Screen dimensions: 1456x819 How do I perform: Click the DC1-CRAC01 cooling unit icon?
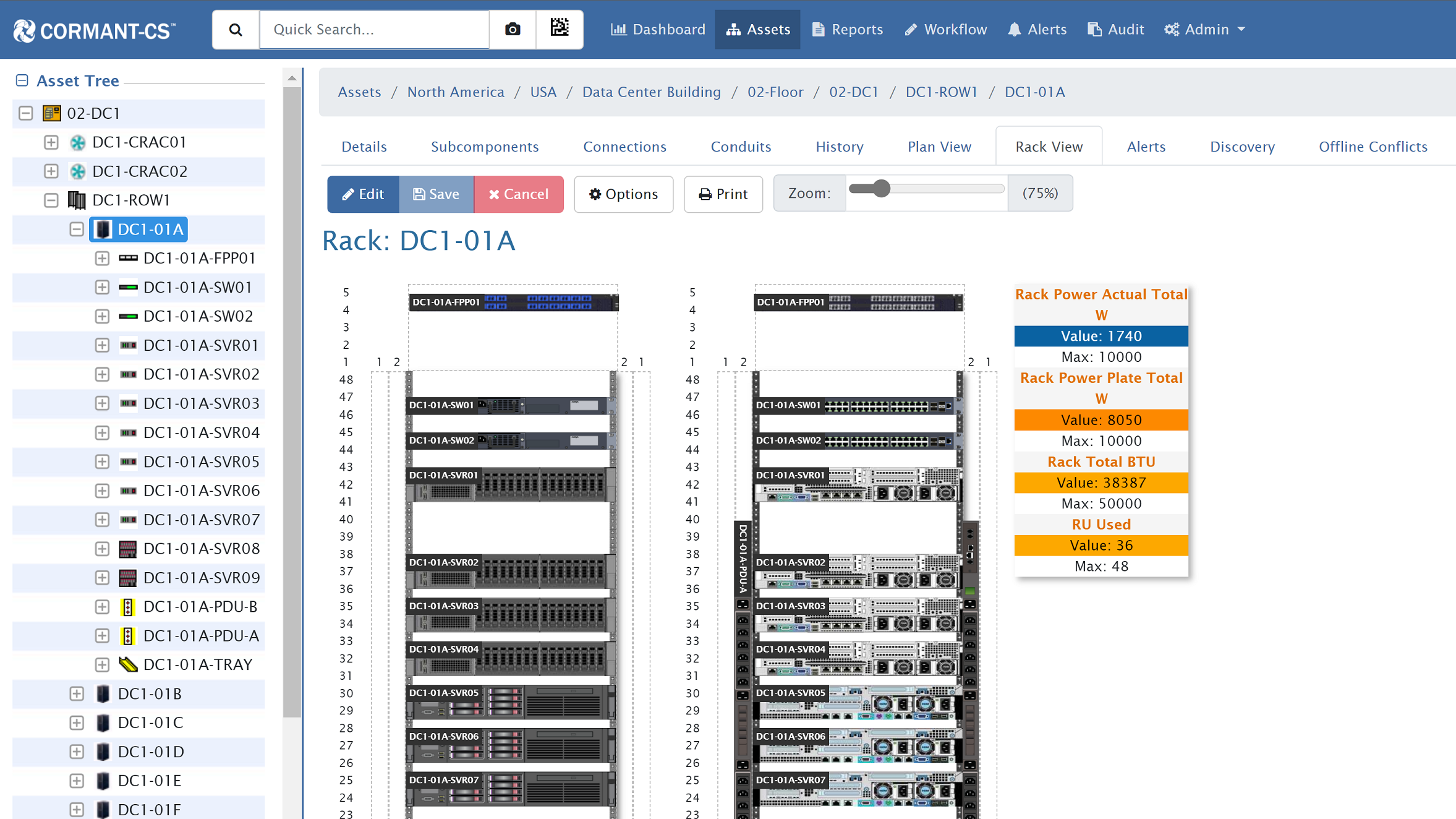[77, 142]
